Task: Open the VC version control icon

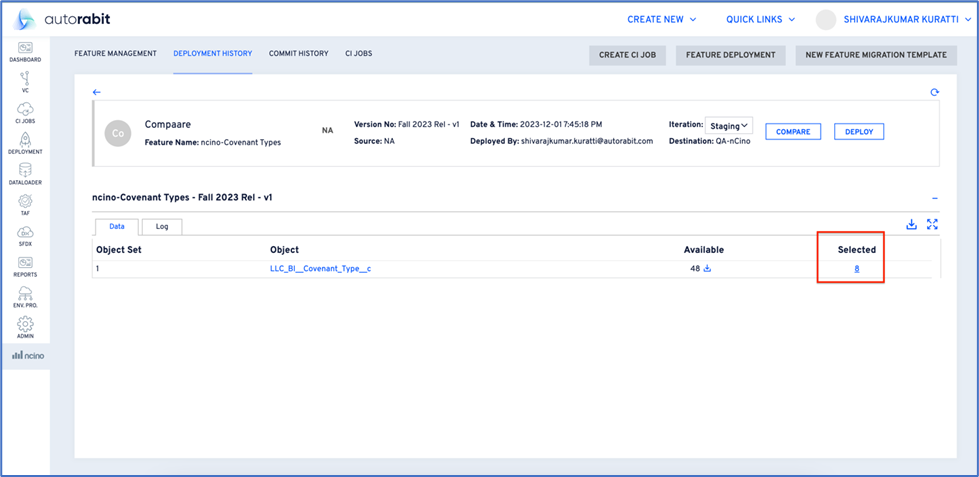Action: coord(25,82)
